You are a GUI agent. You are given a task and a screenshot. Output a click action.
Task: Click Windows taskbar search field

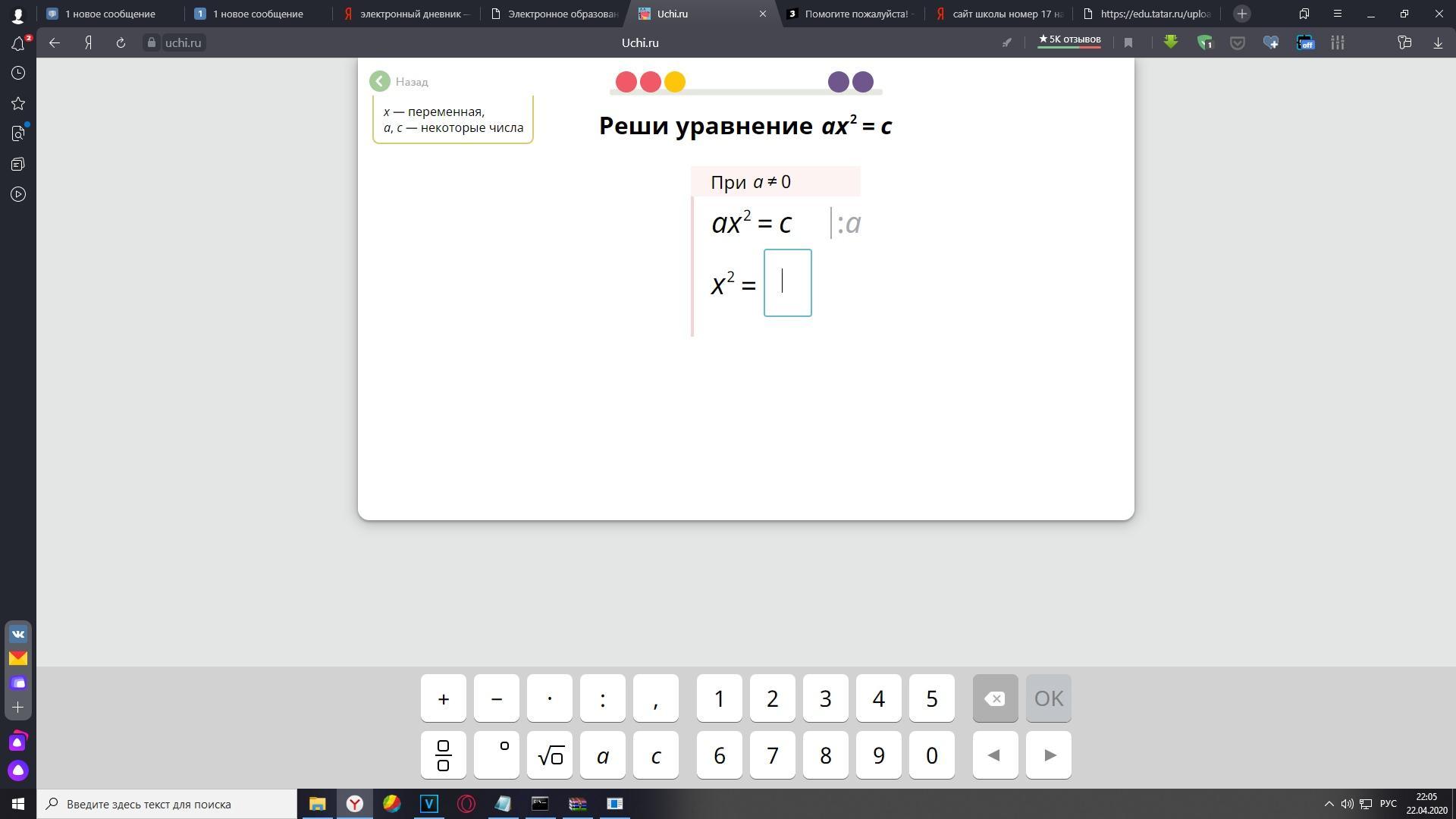(x=167, y=804)
